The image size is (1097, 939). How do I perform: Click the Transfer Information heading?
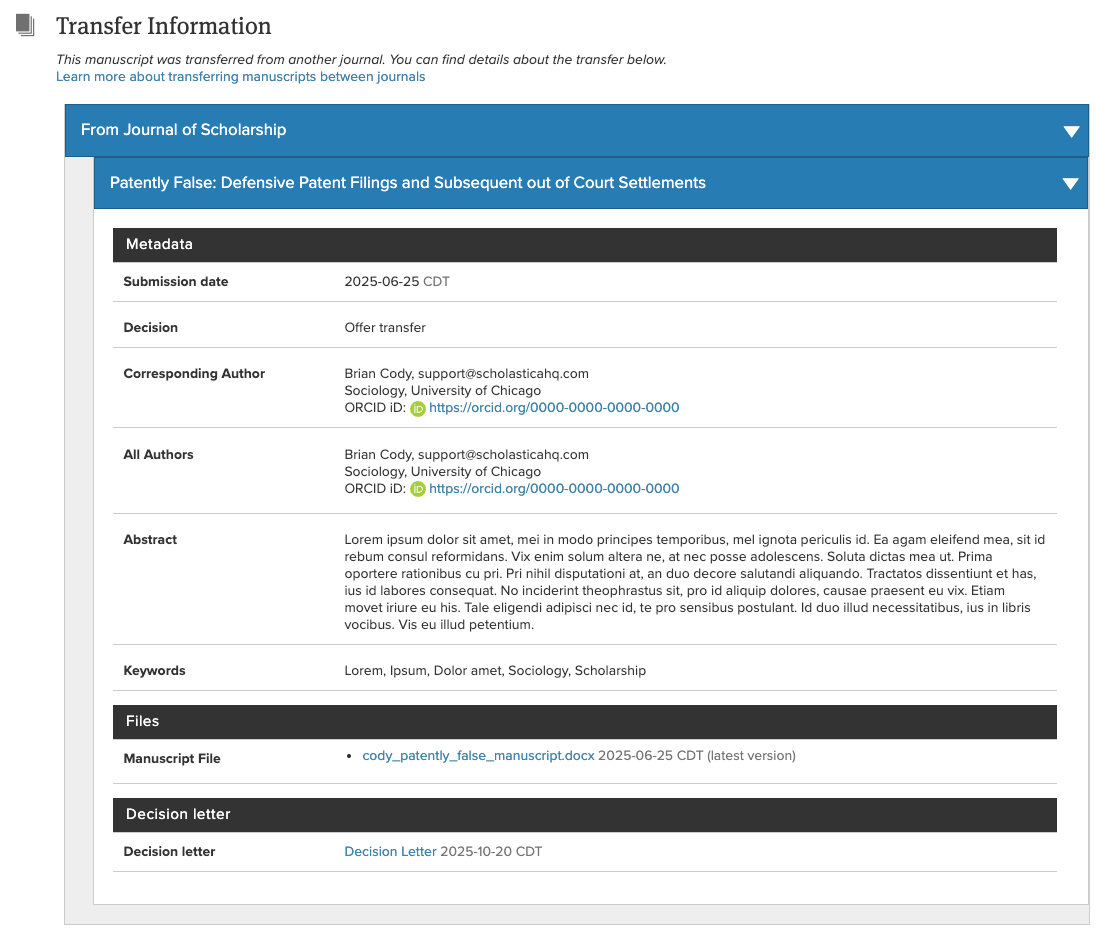coord(163,26)
